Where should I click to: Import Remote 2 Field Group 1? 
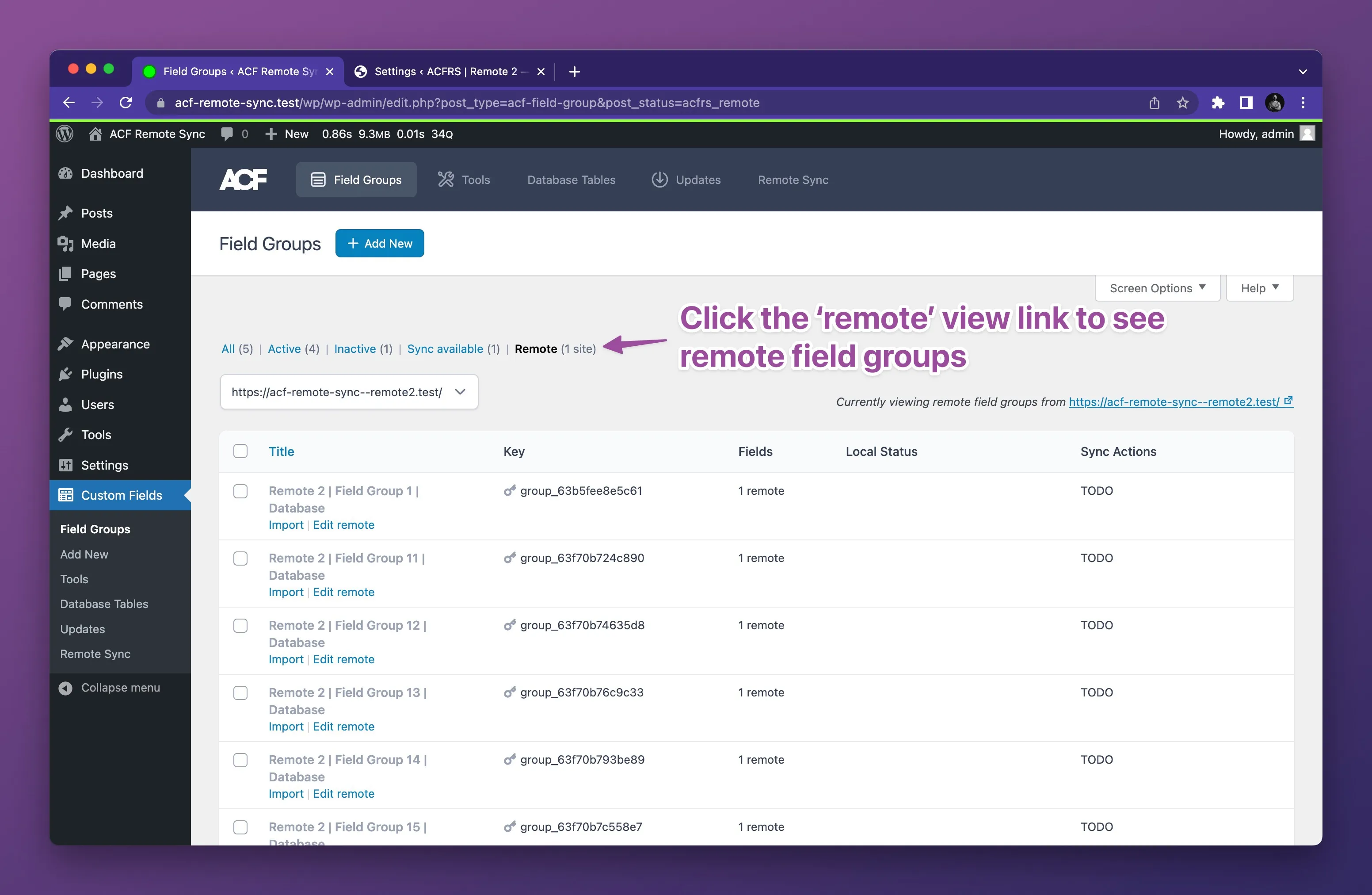tap(286, 525)
